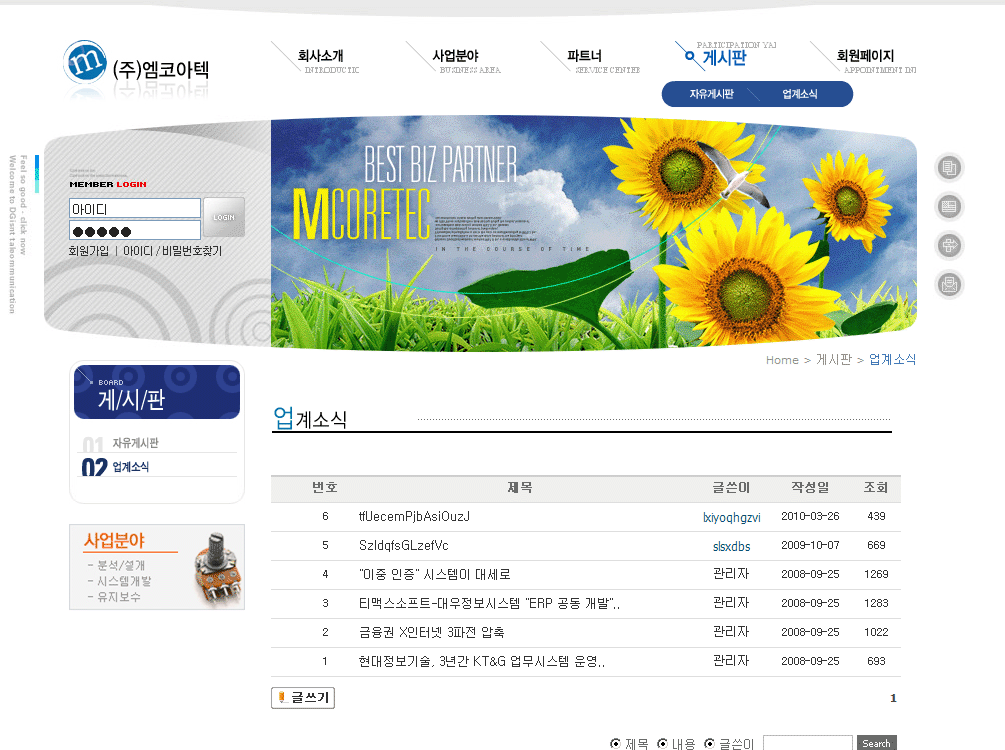Select 업계소식 in the blue submenu bar

[800, 94]
